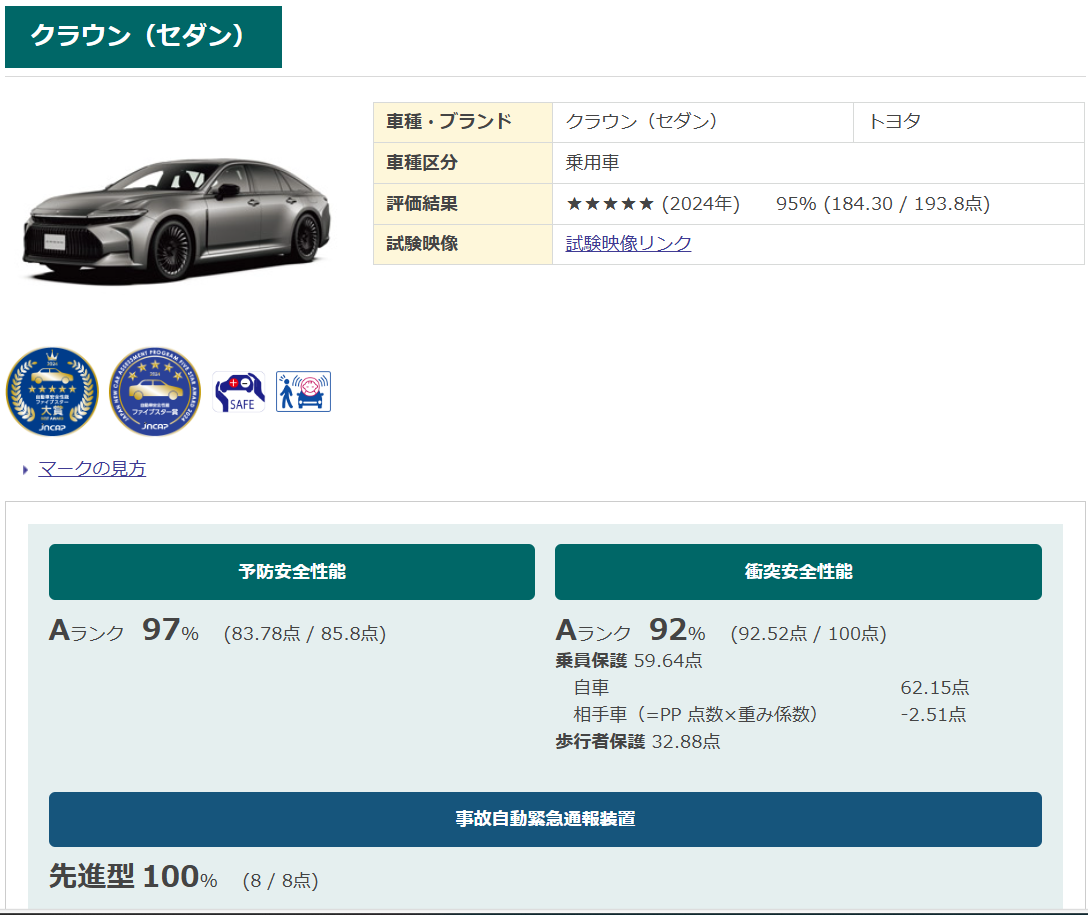Select the 事故自動緊急通報装置 header bar
Screen dimensions: 1088x915
coord(545,819)
